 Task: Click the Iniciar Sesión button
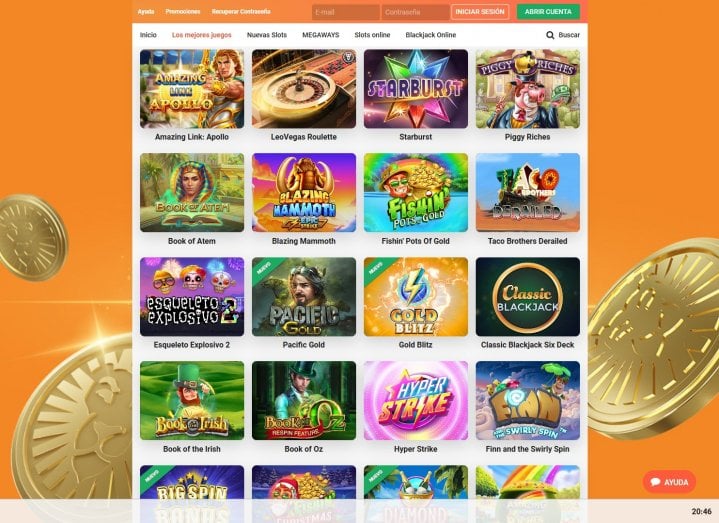(480, 12)
